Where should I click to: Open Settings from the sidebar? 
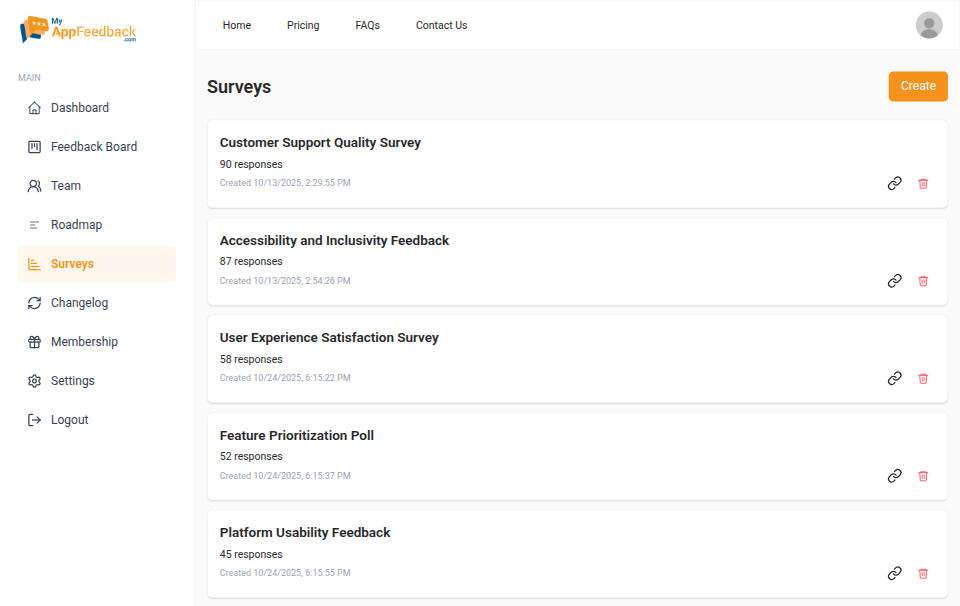point(74,380)
